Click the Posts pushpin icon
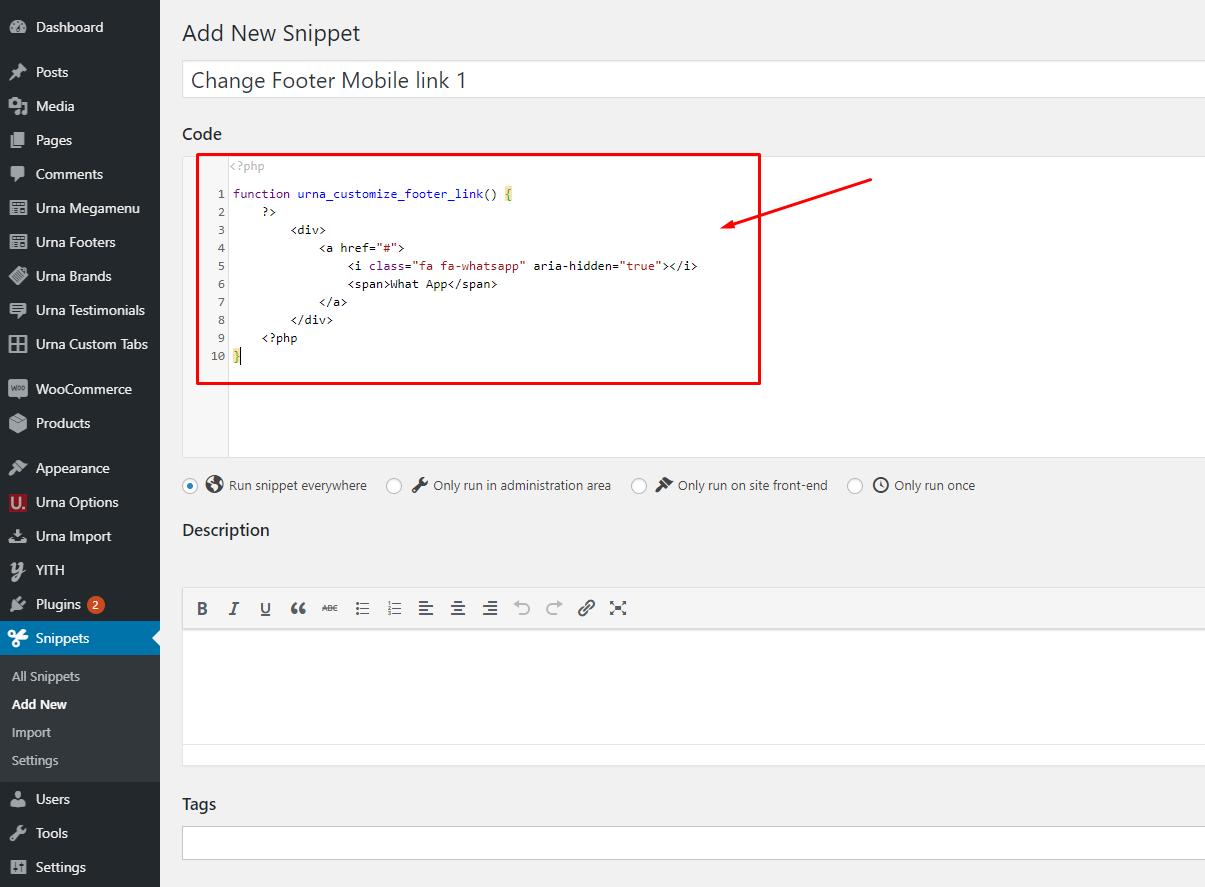This screenshot has width=1205, height=887. tap(18, 72)
